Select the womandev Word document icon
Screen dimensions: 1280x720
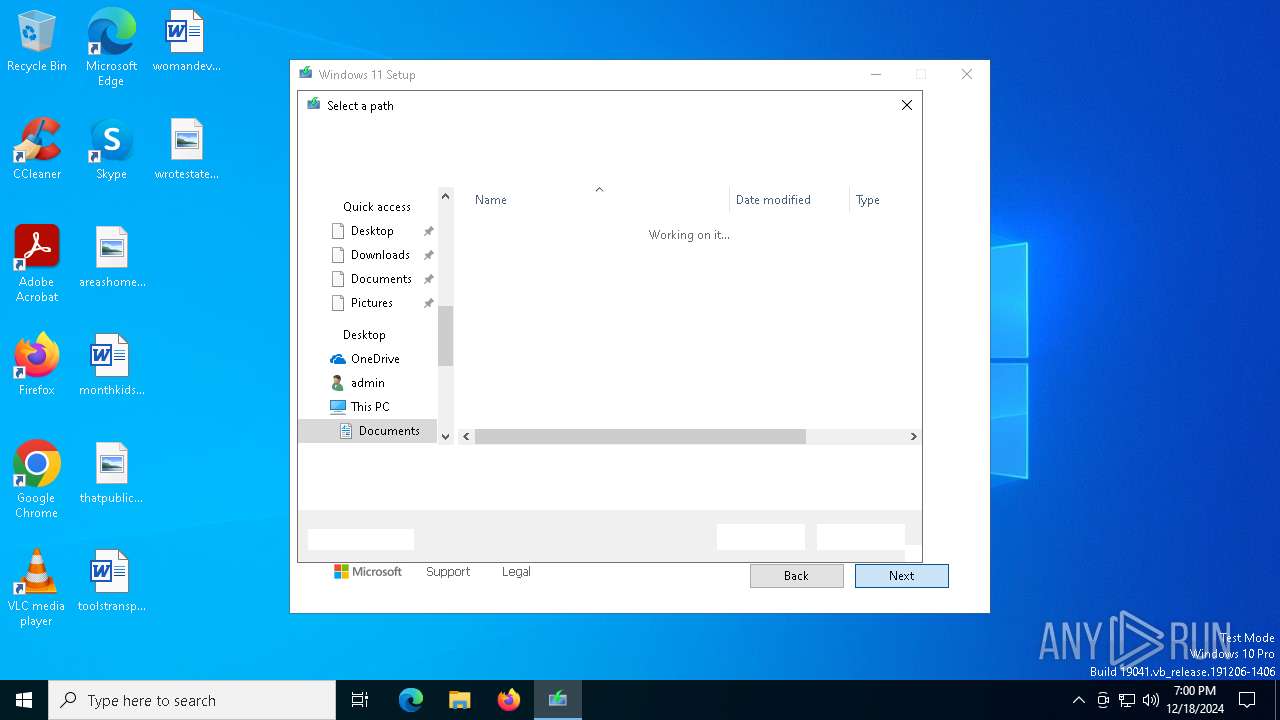coord(186,42)
